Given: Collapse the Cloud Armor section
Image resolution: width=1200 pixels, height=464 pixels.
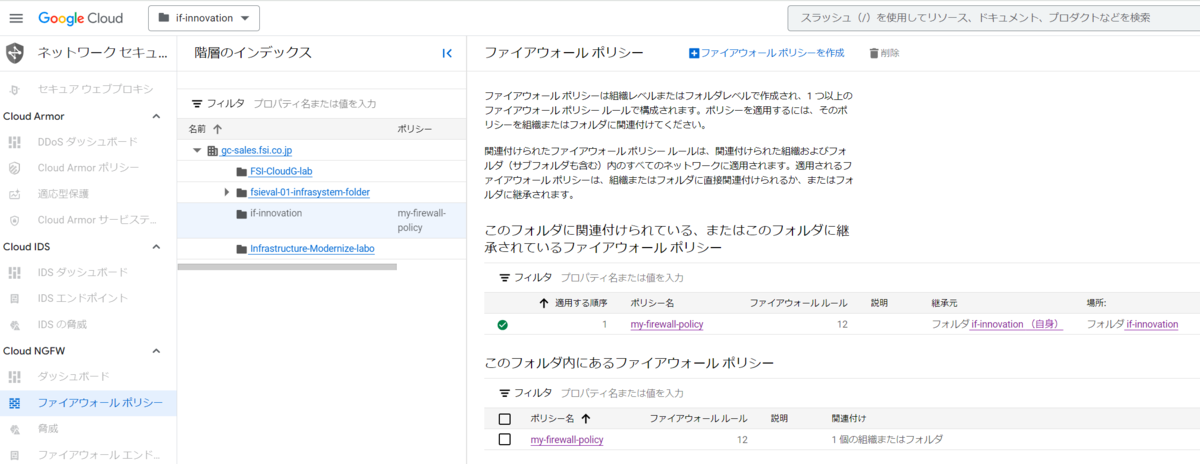Looking at the screenshot, I should [x=156, y=116].
